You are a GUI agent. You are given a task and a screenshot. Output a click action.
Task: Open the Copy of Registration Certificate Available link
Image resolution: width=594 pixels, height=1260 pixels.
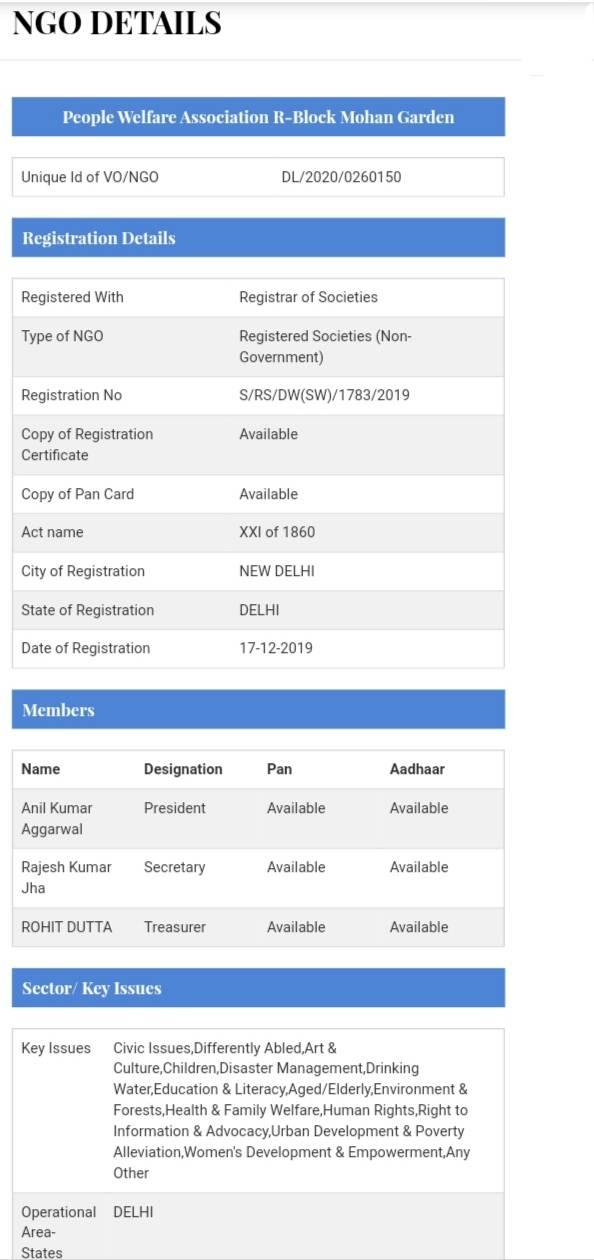pyautogui.click(x=268, y=434)
